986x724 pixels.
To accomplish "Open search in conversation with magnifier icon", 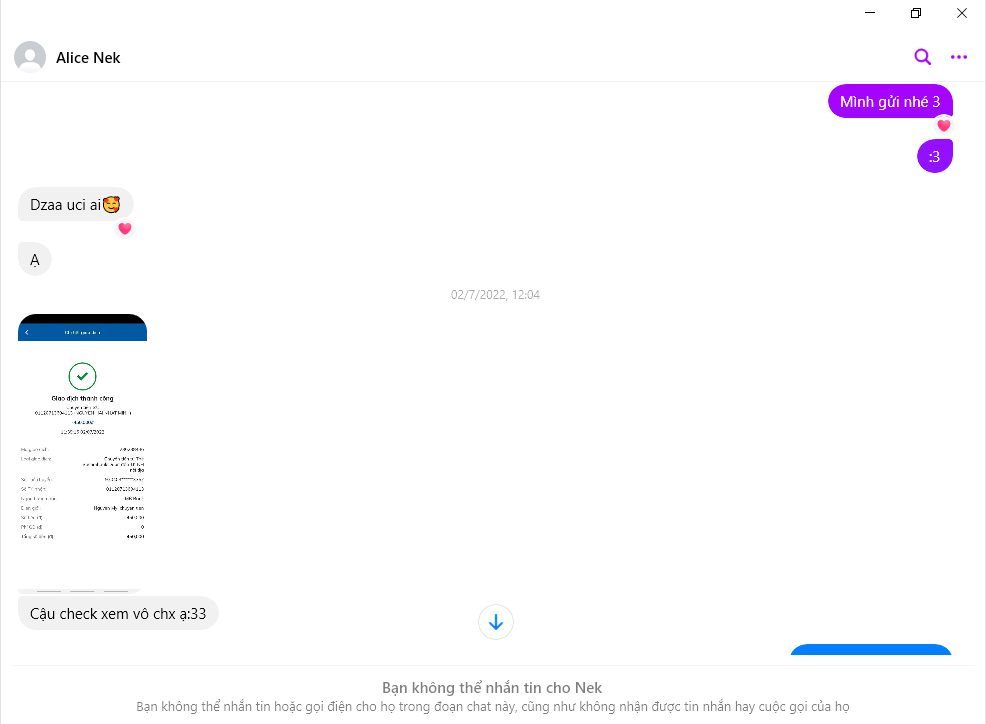I will [922, 57].
